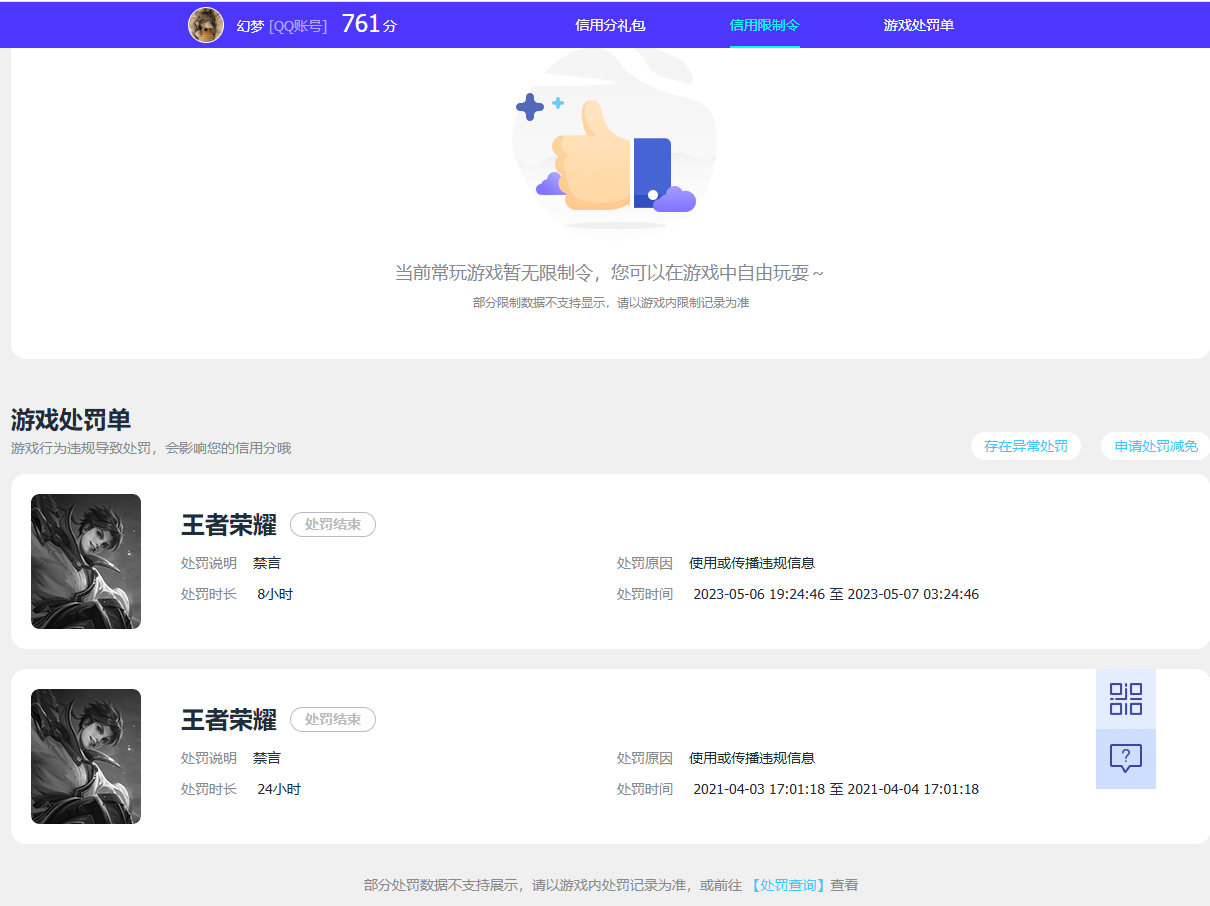Click the time range starting 2021-04-03 17:01:18

[836, 789]
